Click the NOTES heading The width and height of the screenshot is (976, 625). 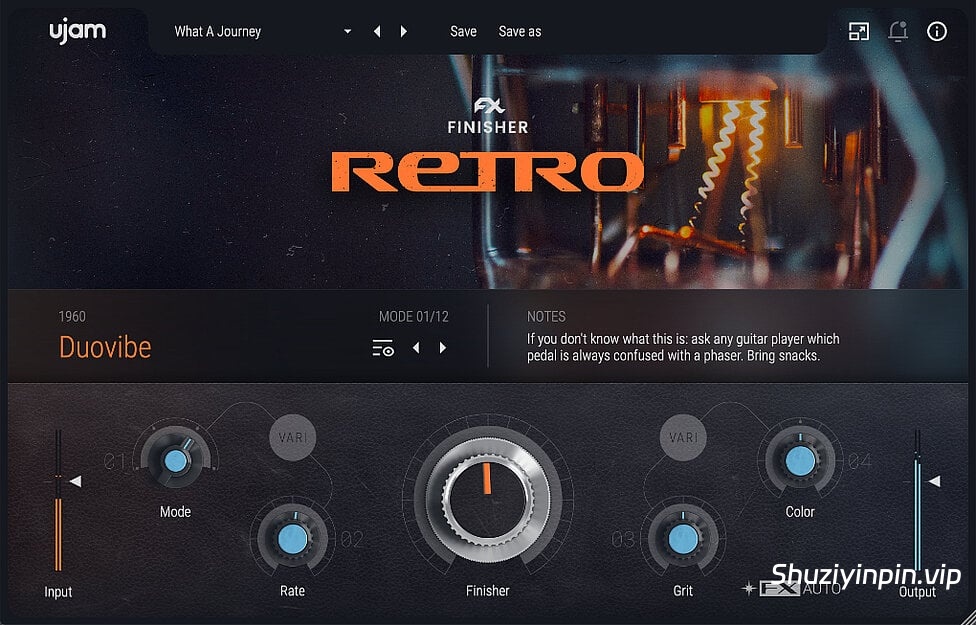[547, 317]
